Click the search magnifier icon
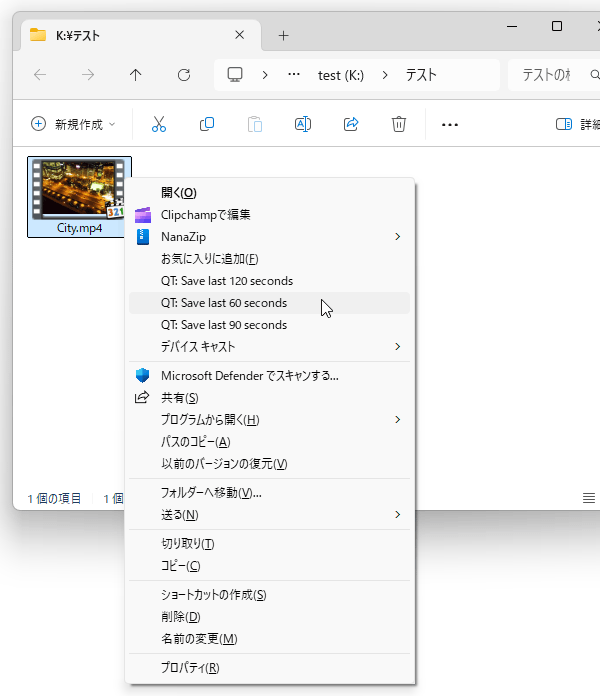 [x=595, y=75]
